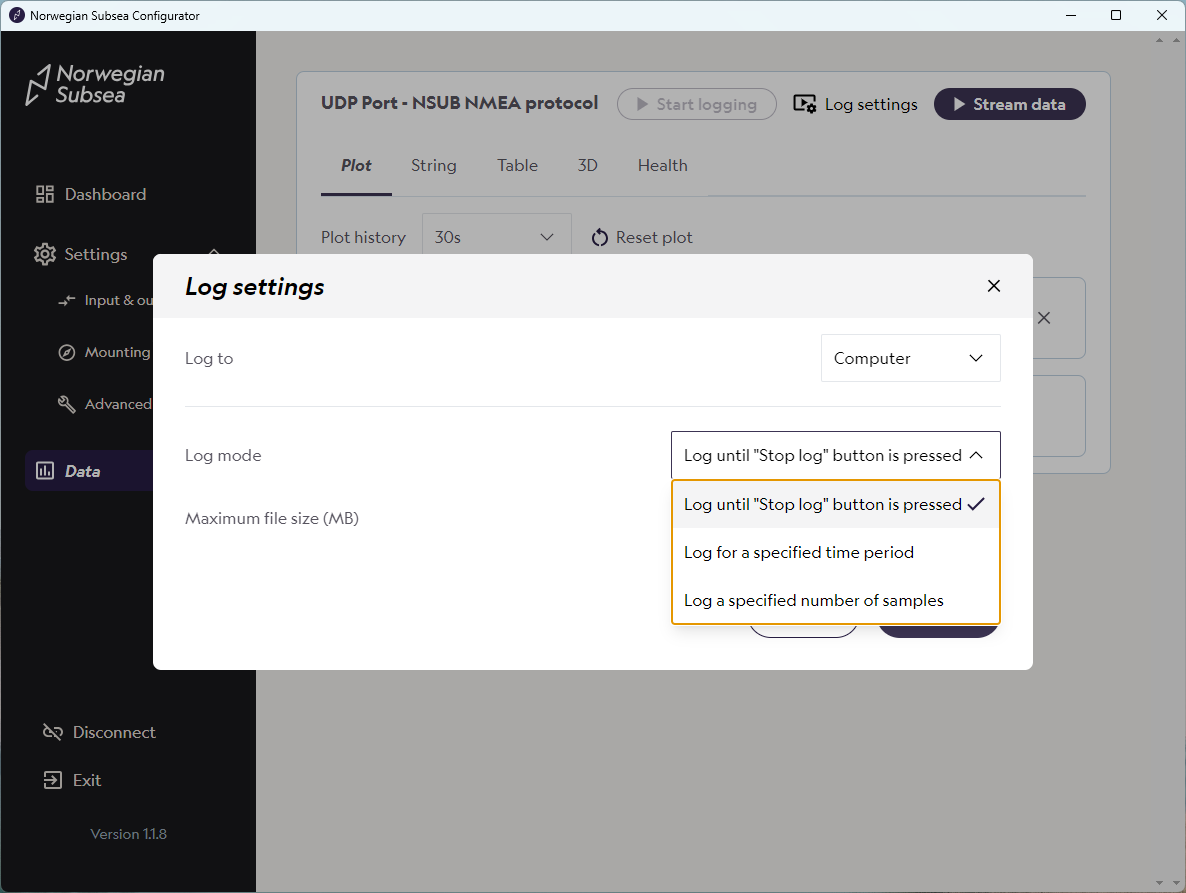The width and height of the screenshot is (1186, 893).
Task: Collapse the Settings section chevron
Action: click(x=214, y=251)
